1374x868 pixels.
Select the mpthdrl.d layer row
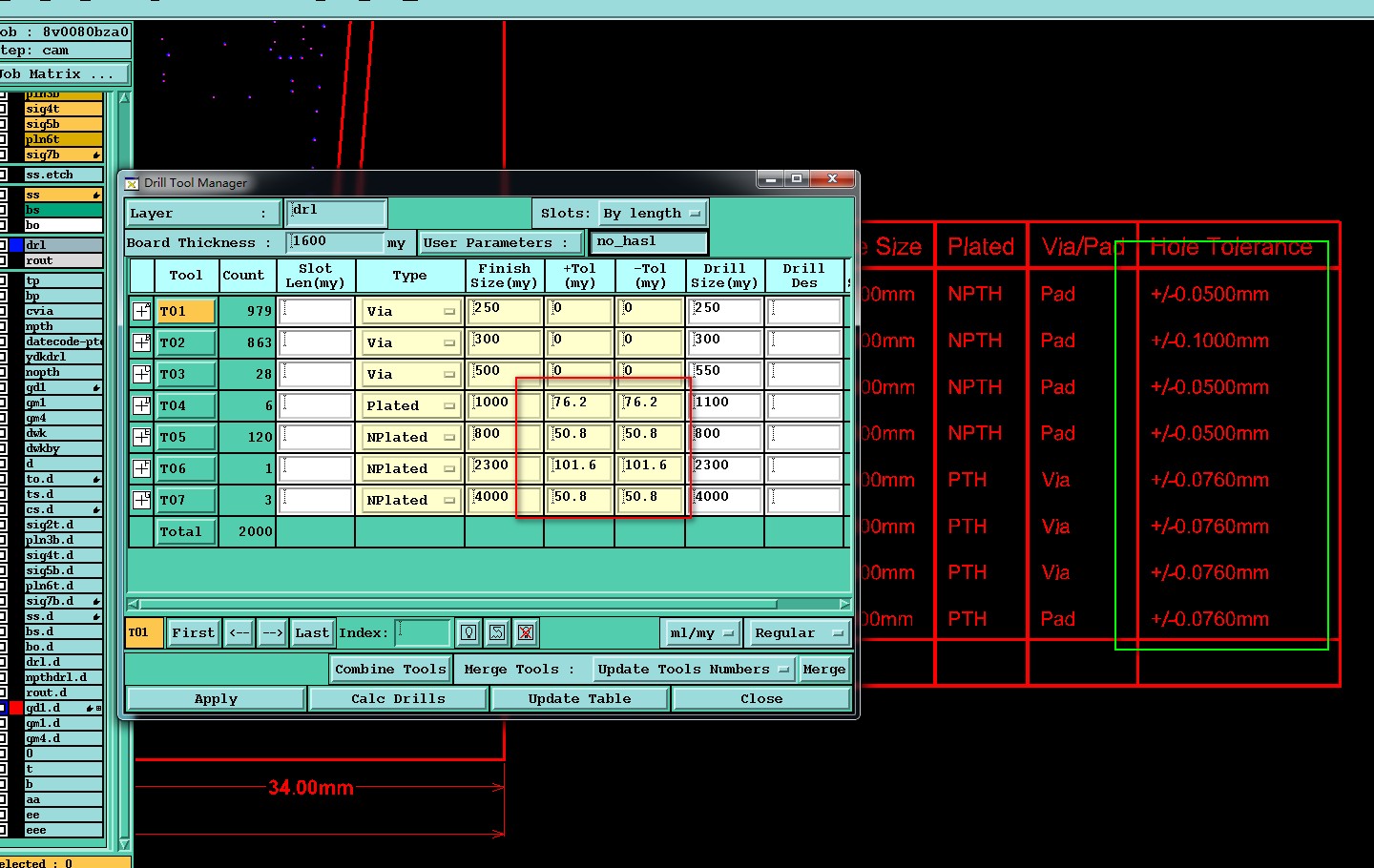63,677
